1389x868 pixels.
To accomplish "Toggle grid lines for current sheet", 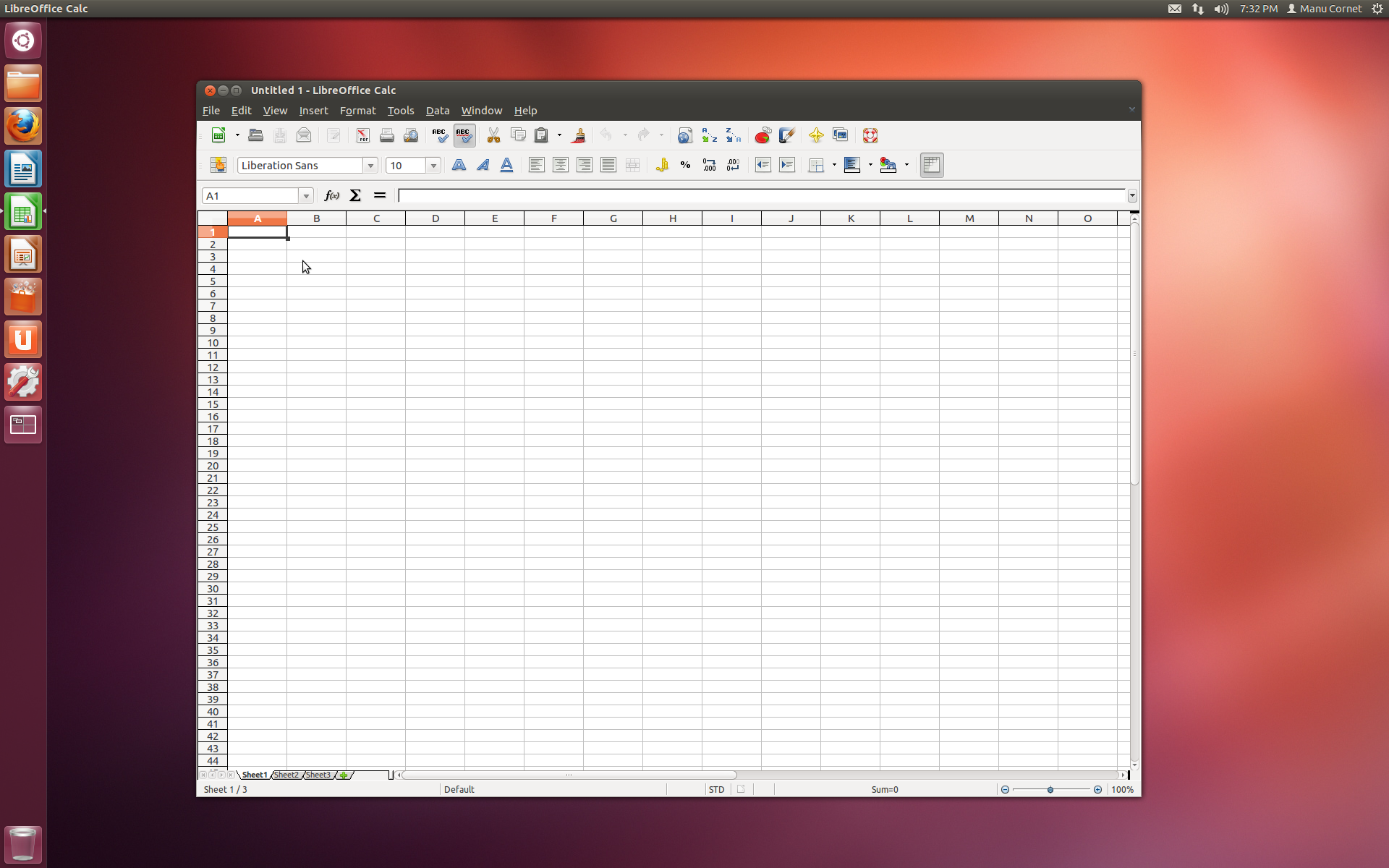I will point(931,165).
